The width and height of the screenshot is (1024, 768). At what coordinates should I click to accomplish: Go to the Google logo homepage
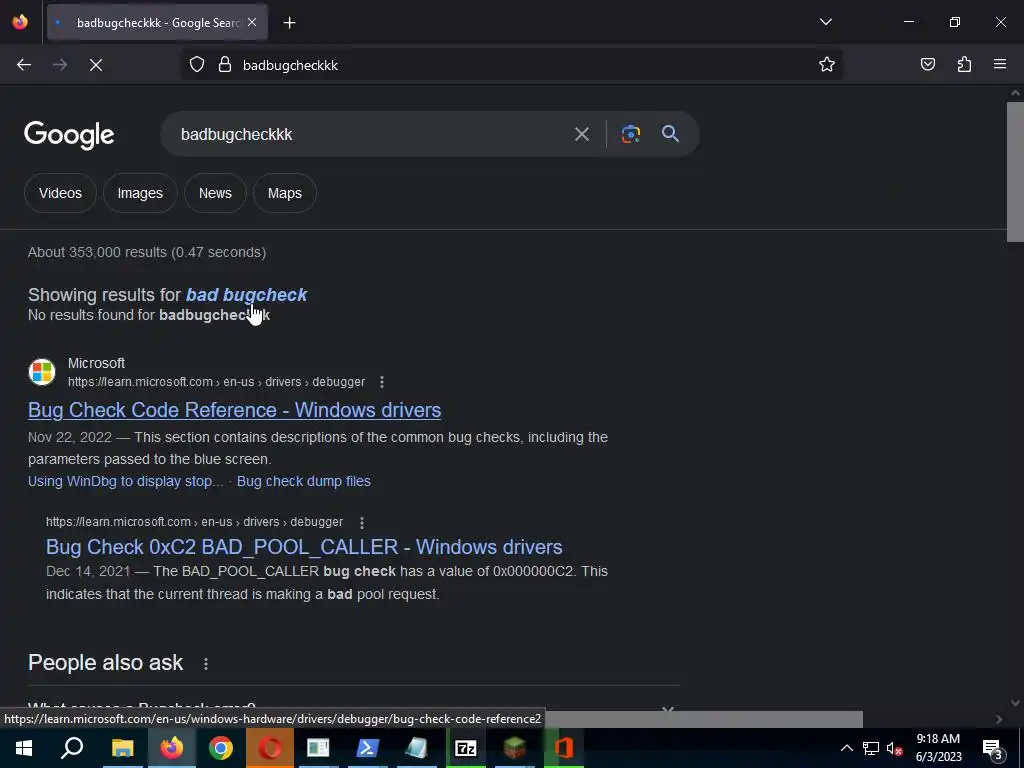(x=69, y=135)
